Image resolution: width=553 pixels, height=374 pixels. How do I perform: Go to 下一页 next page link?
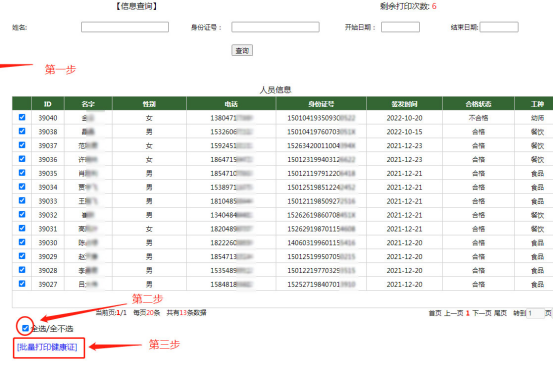tap(482, 313)
